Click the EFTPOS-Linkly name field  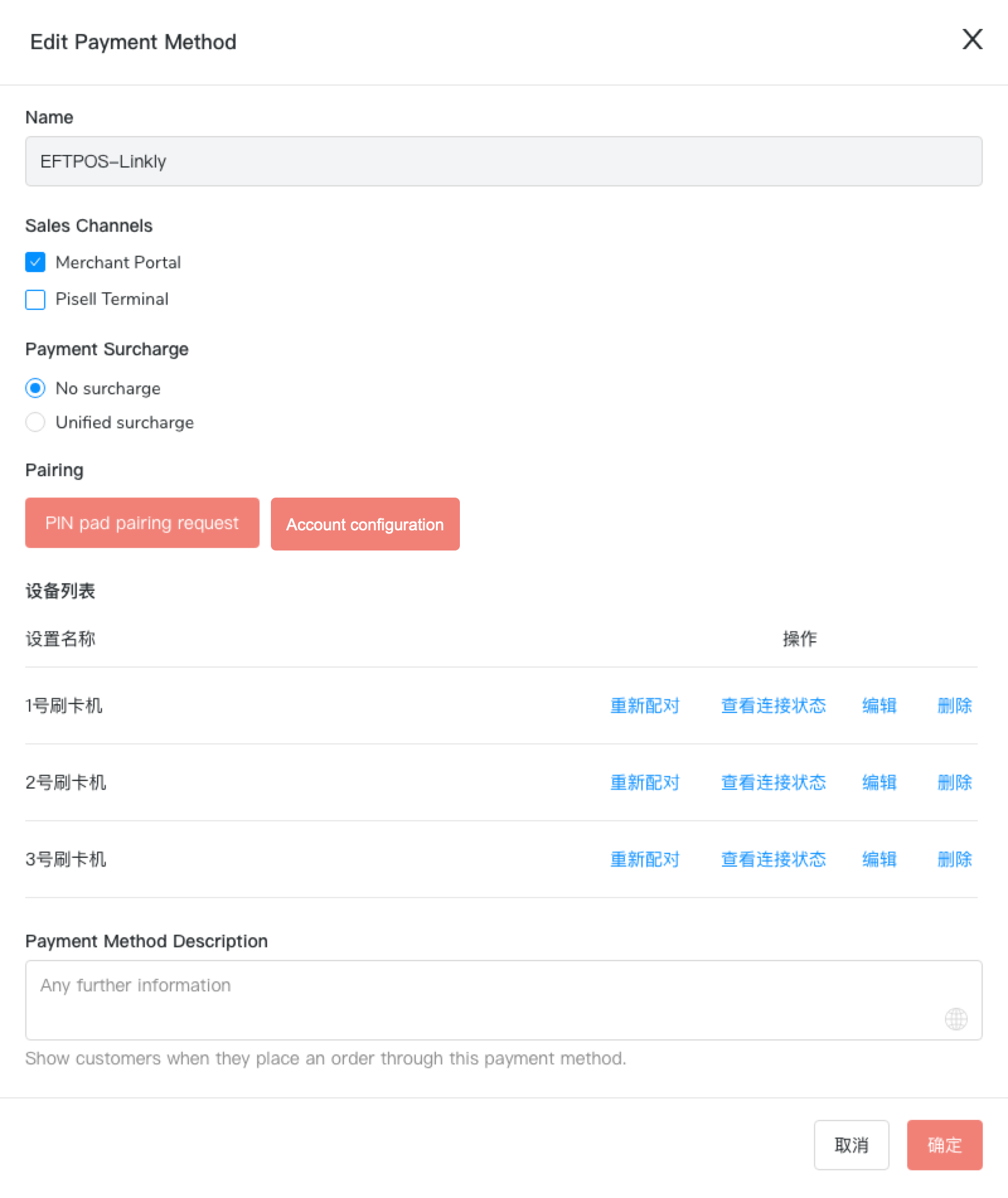coord(504,161)
